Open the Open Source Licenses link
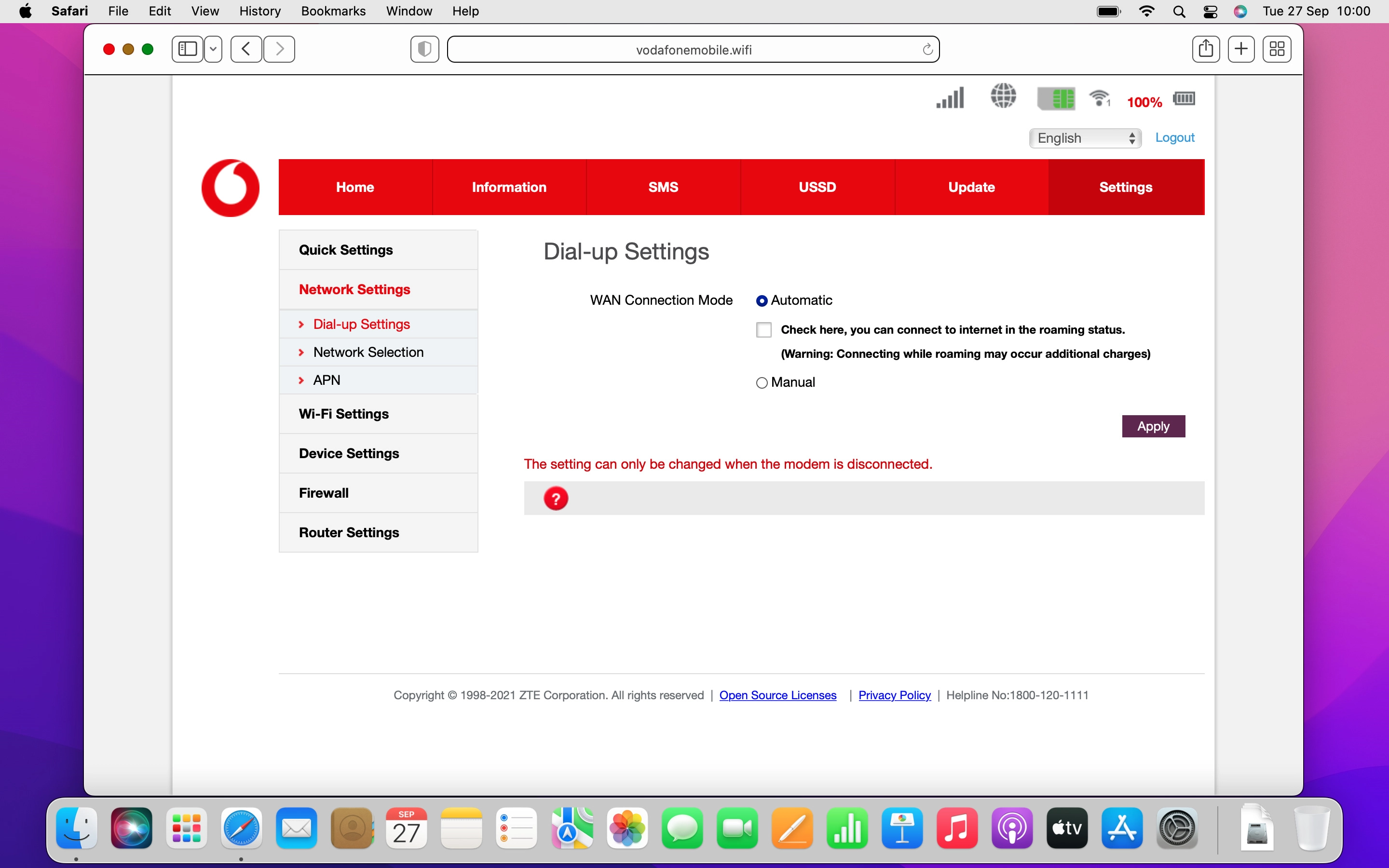 pos(778,694)
